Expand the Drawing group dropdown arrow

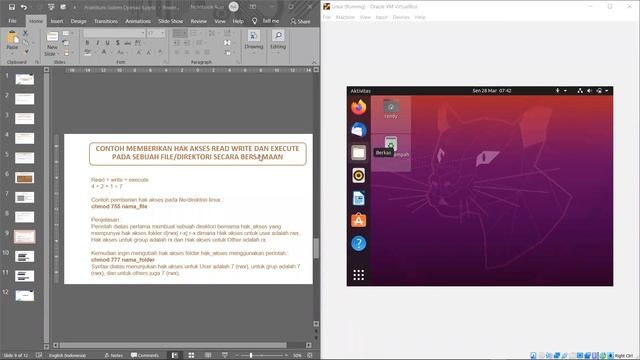pos(253,53)
